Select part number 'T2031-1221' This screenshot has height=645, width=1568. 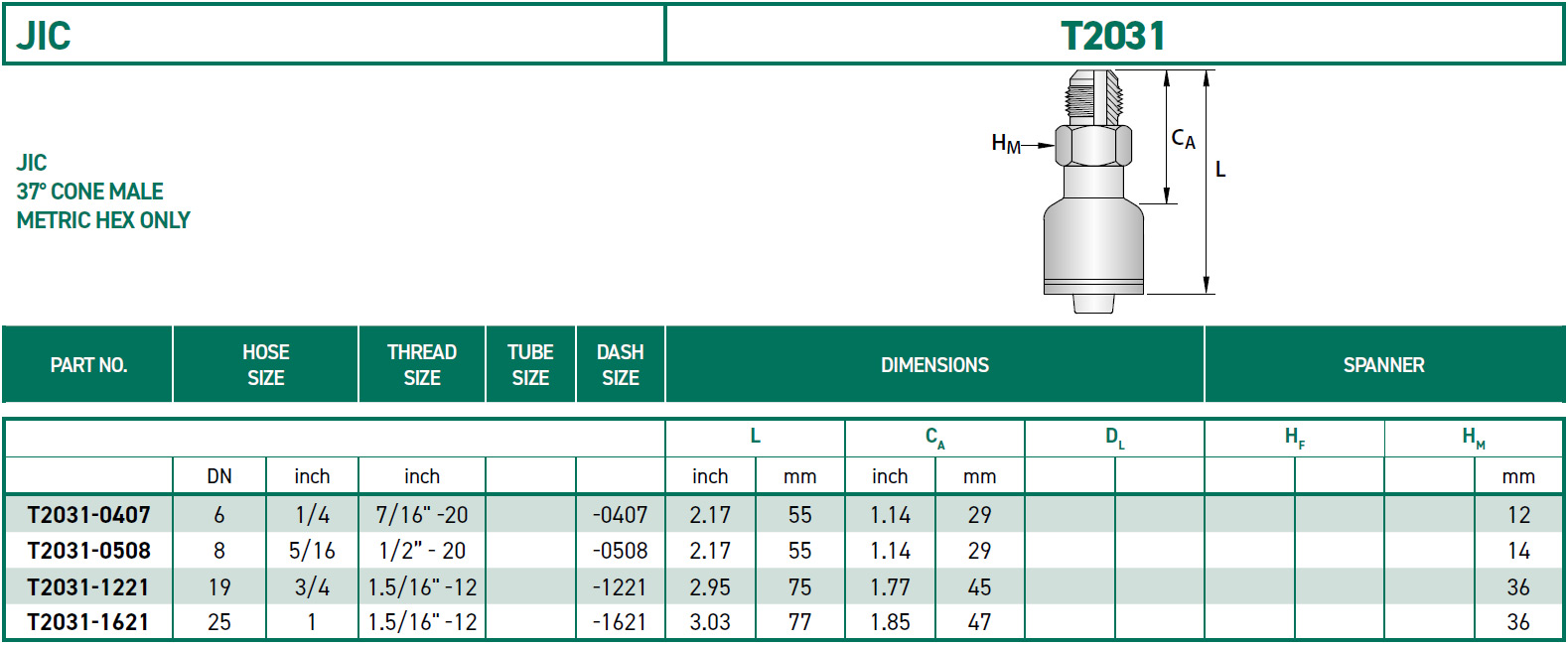(88, 587)
